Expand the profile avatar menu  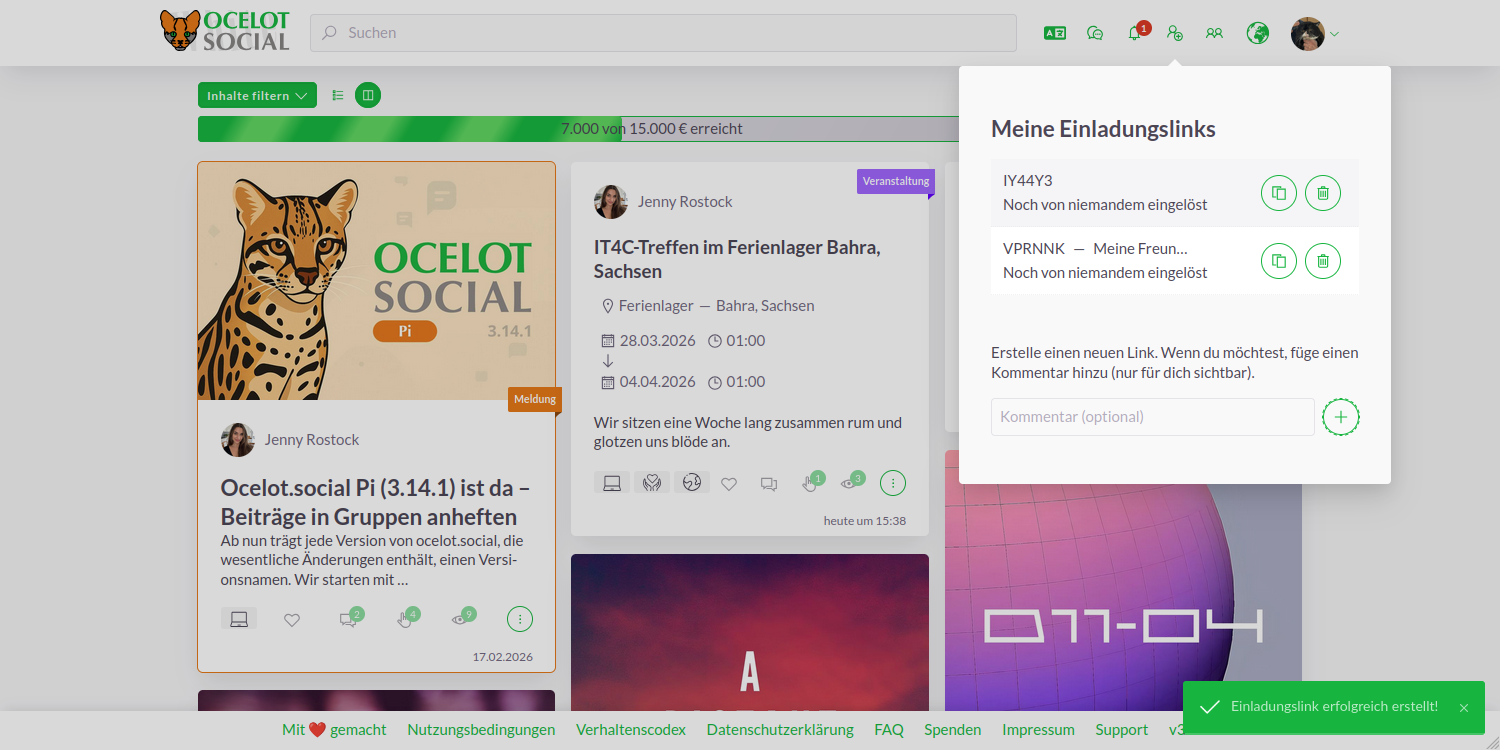tap(1313, 33)
